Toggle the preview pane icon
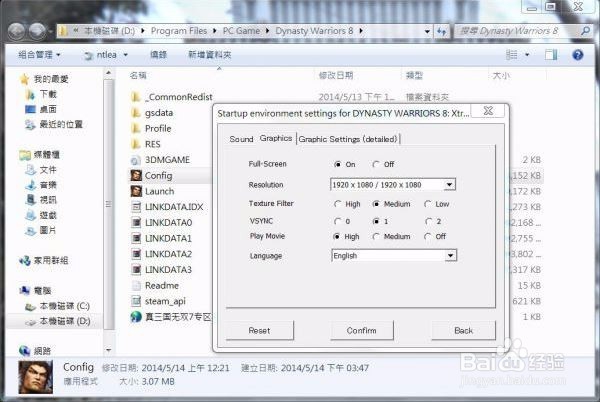Image resolution: width=600 pixels, height=402 pixels. (x=551, y=55)
